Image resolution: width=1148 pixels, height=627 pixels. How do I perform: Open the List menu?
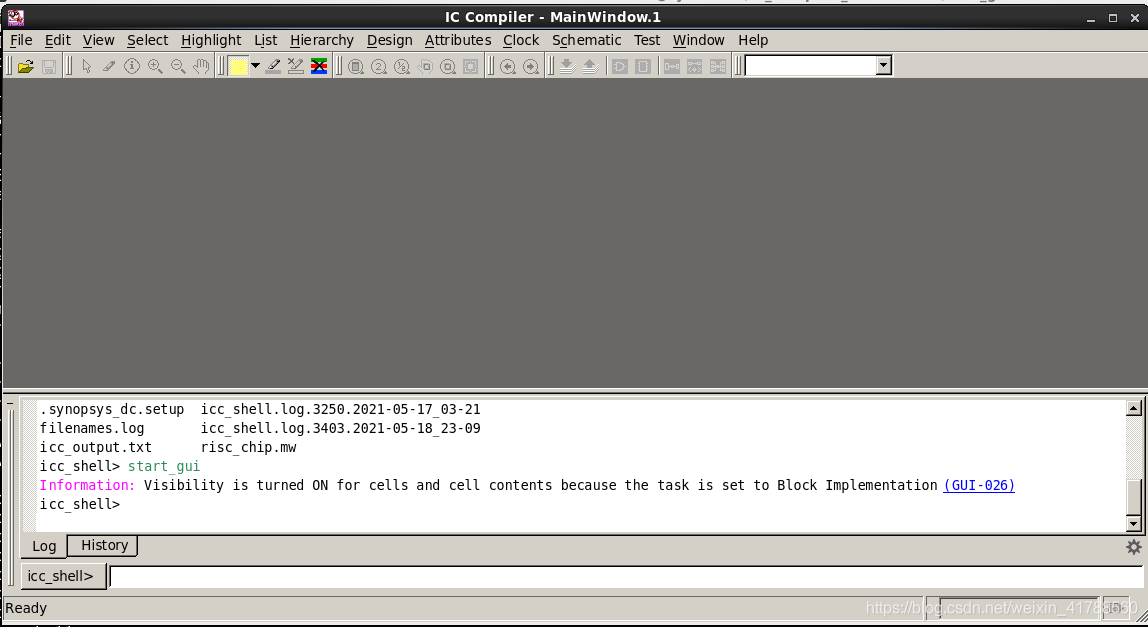266,40
